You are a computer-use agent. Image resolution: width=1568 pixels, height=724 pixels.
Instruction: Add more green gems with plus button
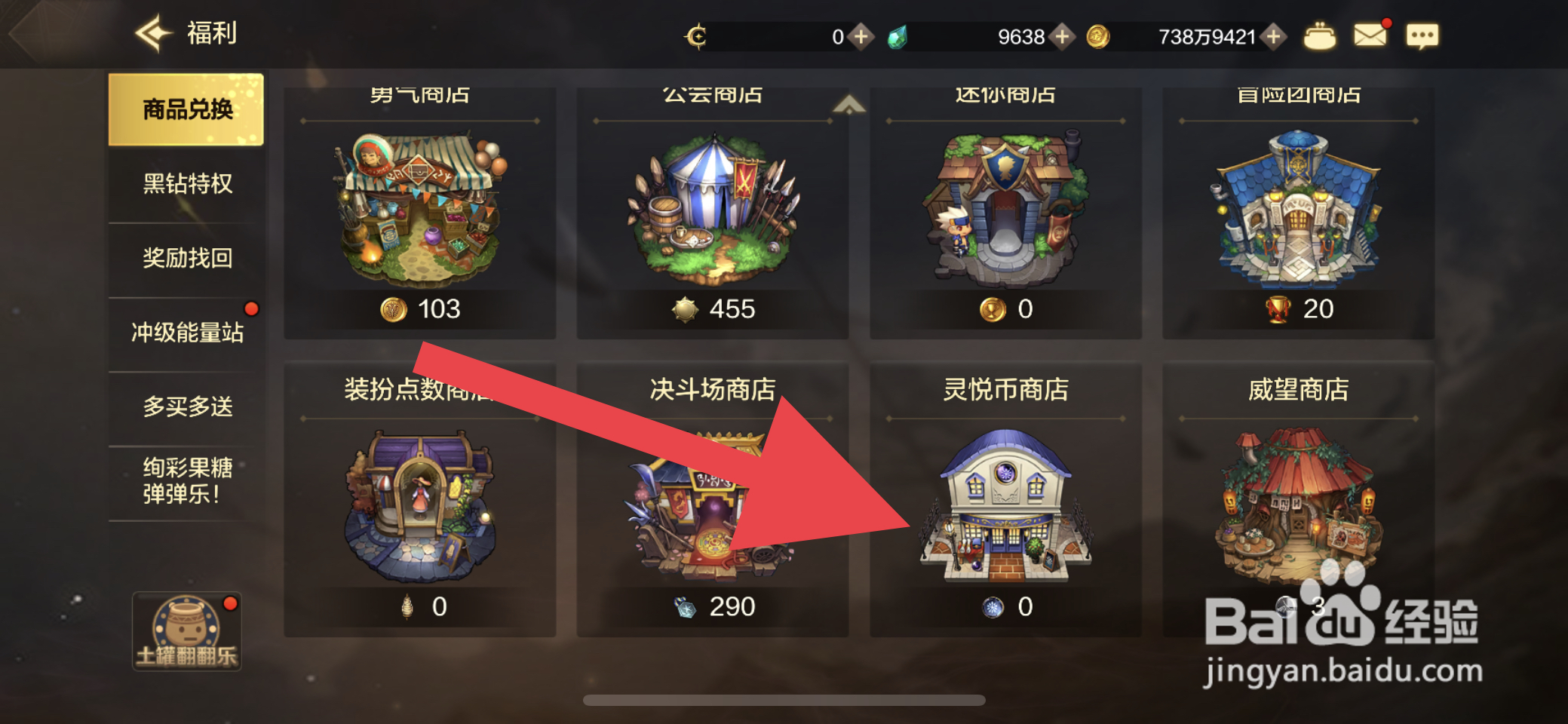coord(1062,36)
